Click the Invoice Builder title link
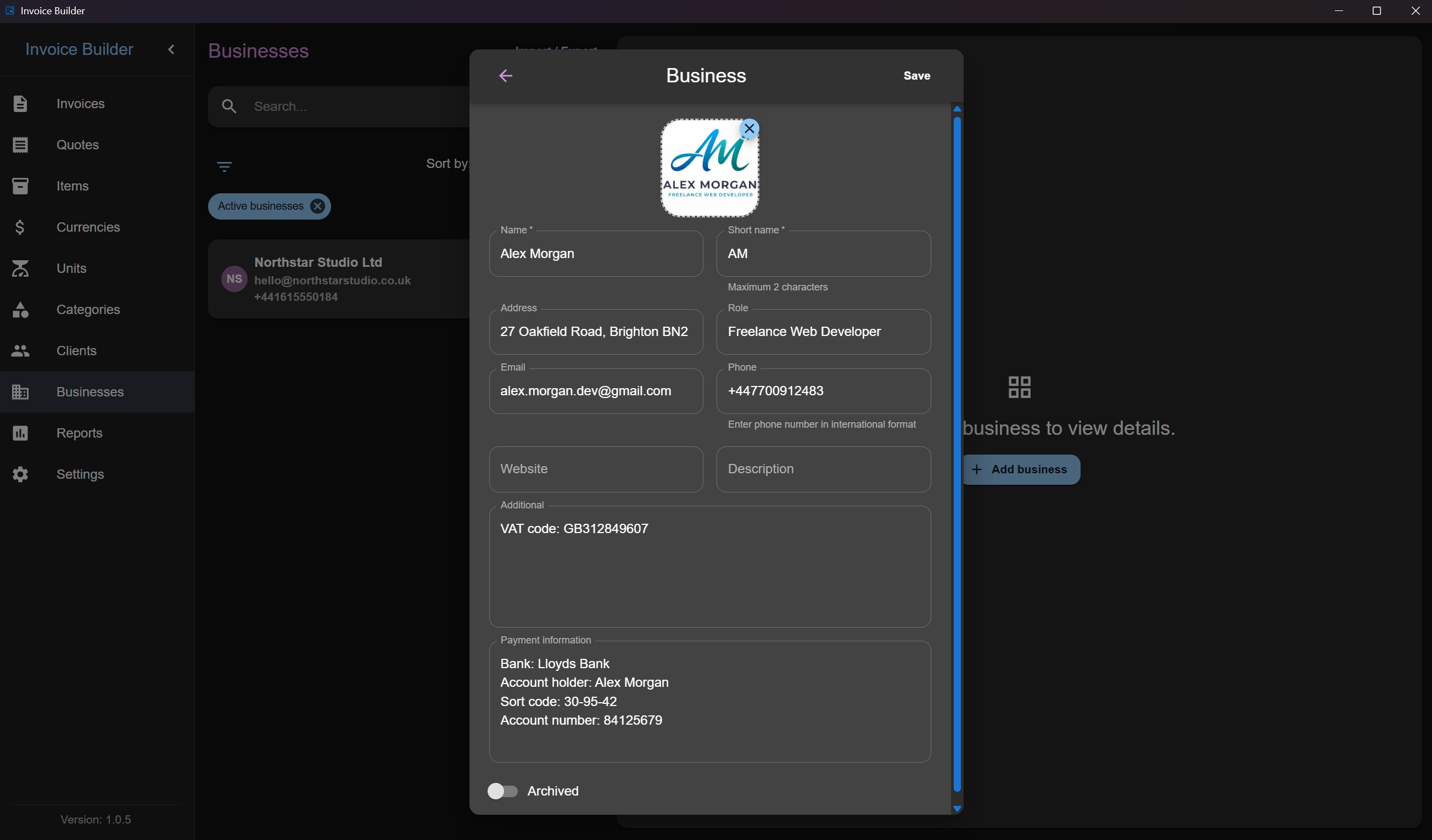Image resolution: width=1432 pixels, height=840 pixels. [79, 49]
